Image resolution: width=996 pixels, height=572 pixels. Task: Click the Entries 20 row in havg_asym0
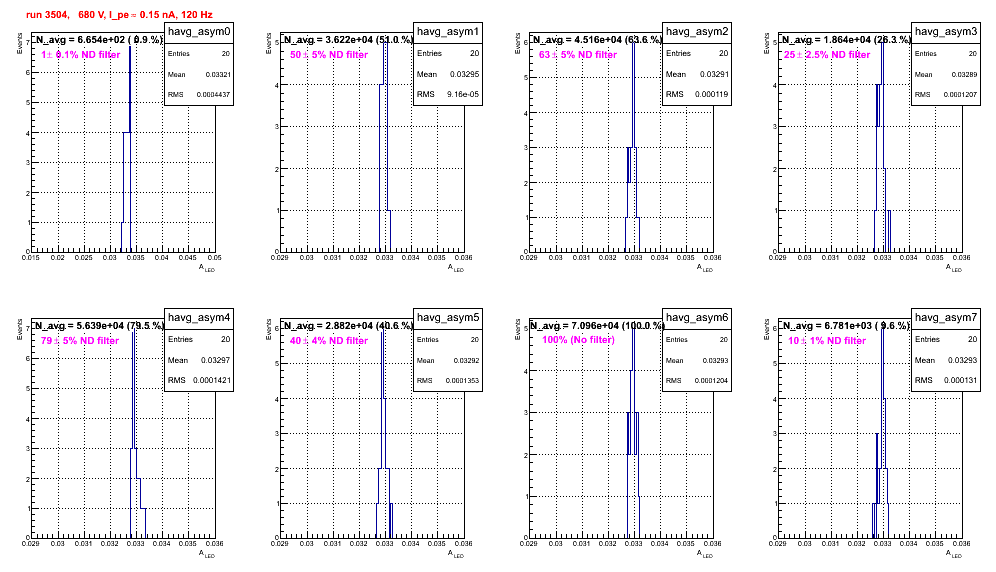199,54
